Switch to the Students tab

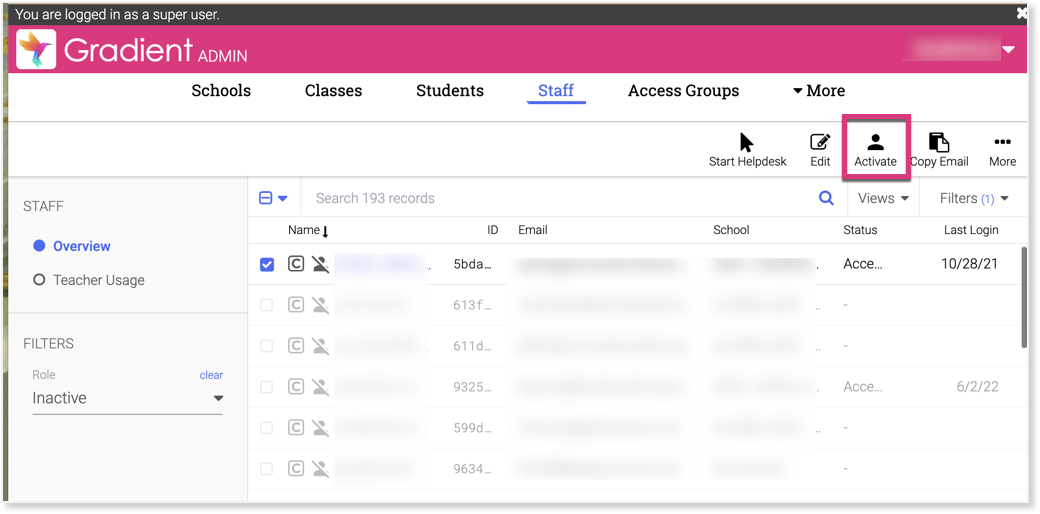pos(450,91)
